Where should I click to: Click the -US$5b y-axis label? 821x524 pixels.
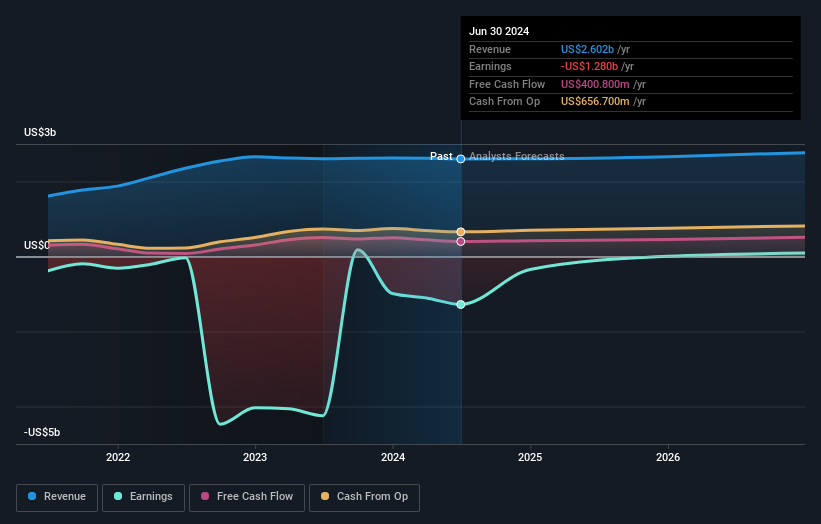coord(42,432)
